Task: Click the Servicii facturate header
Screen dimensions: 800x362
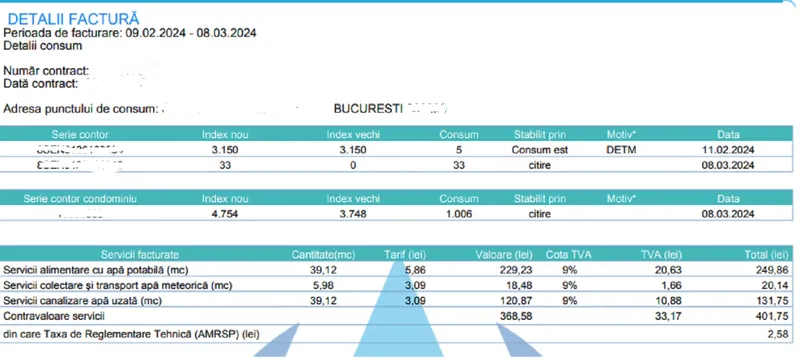Action: click(x=140, y=254)
